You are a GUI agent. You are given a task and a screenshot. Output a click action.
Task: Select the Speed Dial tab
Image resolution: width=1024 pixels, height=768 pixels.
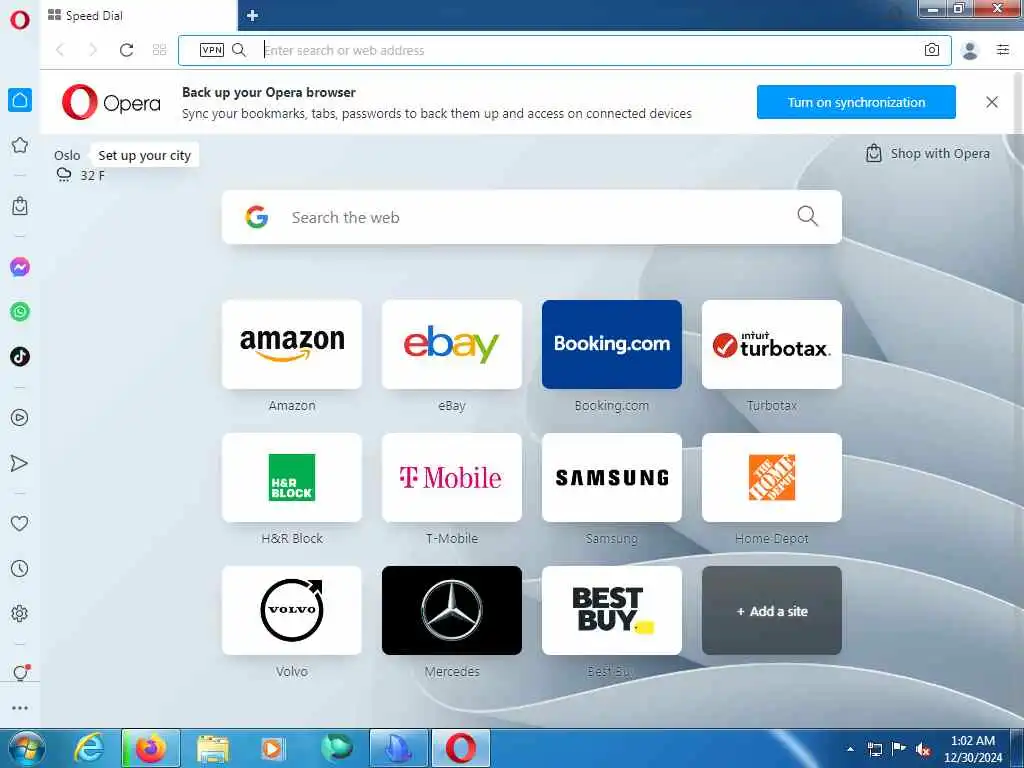[138, 16]
